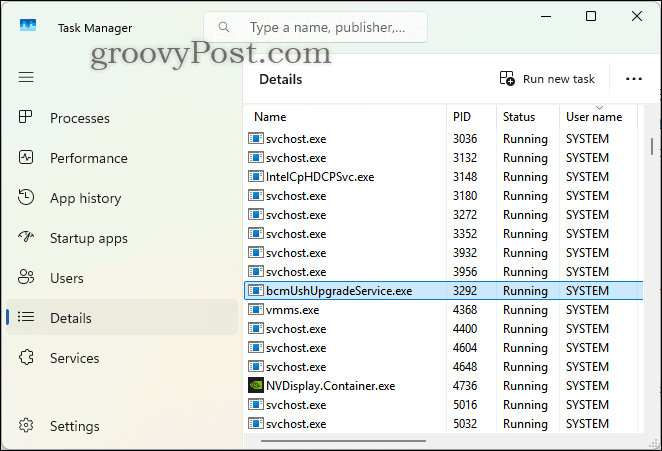Click Run new task button
The height and width of the screenshot is (451, 662).
pos(547,79)
